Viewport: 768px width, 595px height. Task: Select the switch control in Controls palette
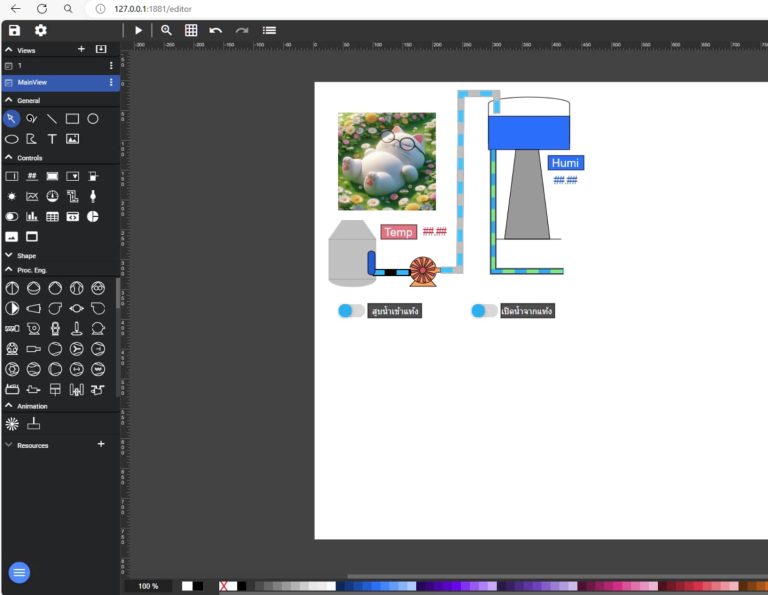(12, 216)
